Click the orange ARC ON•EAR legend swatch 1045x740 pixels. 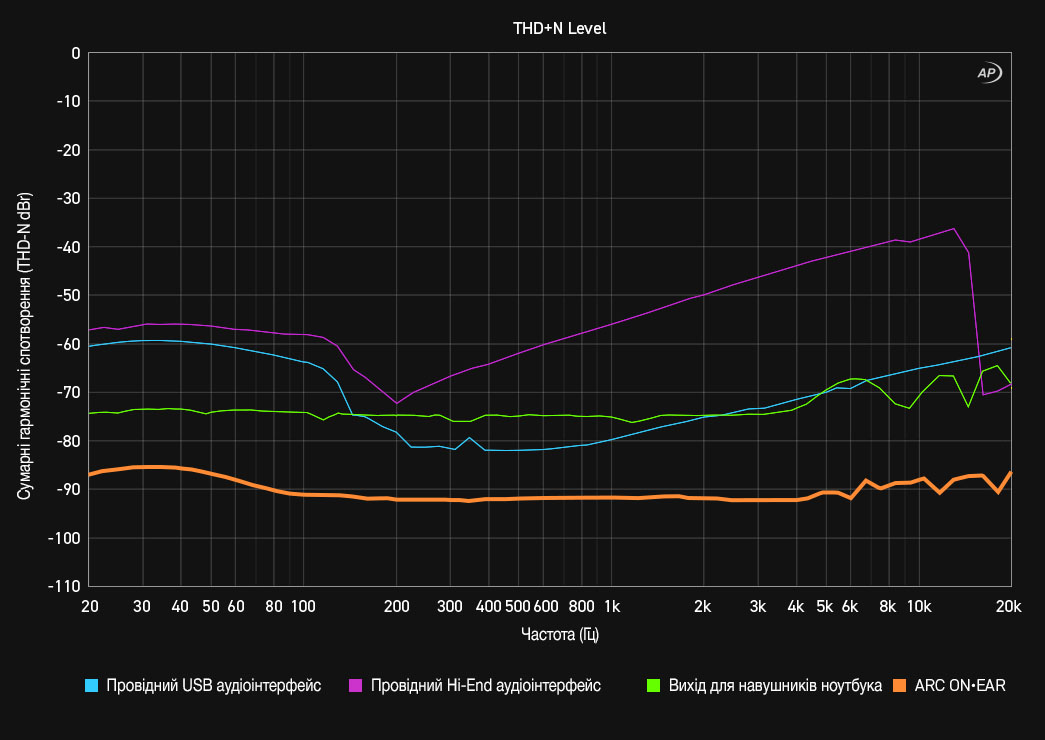[x=900, y=686]
